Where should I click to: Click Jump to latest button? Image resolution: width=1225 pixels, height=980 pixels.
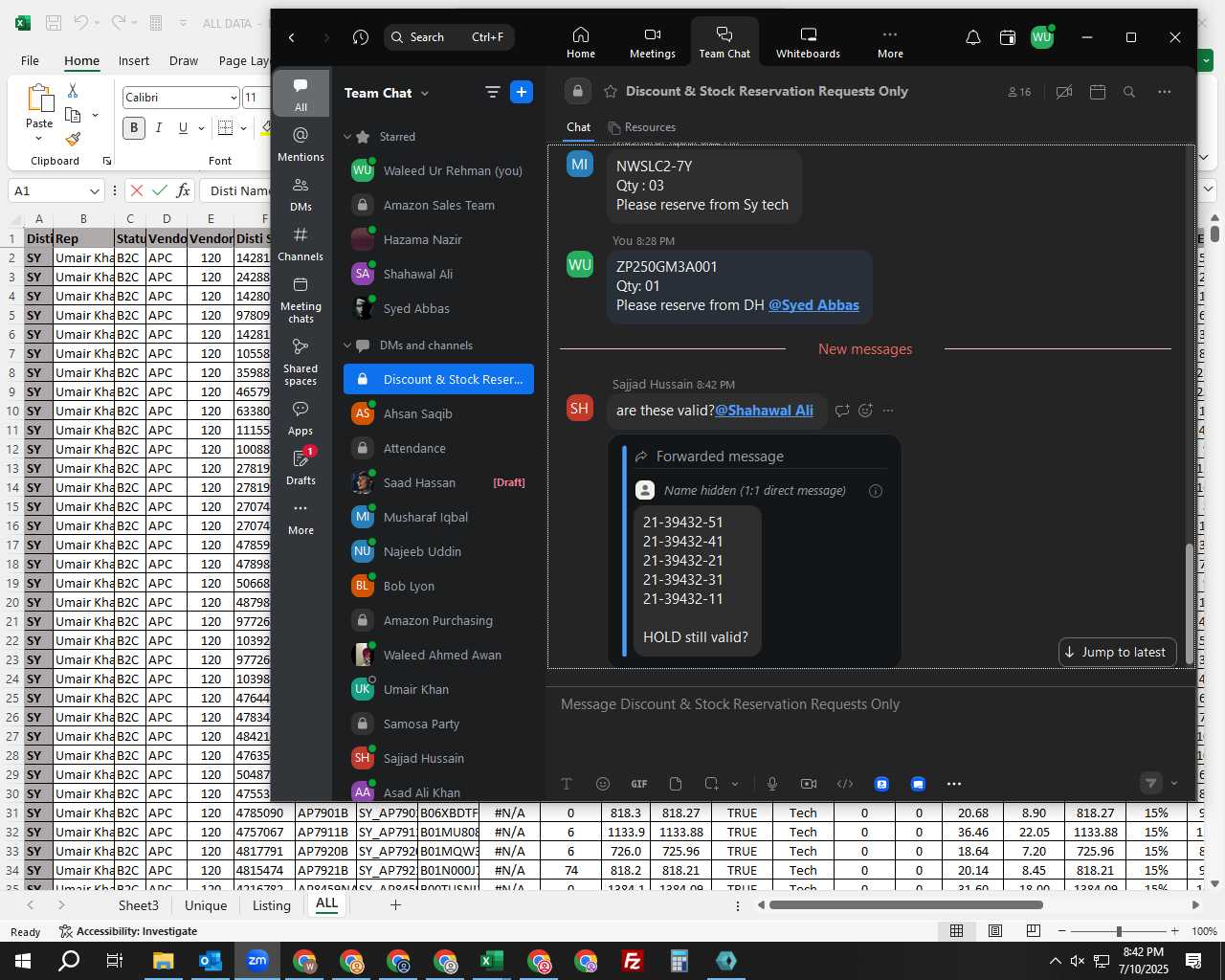[x=1117, y=652]
